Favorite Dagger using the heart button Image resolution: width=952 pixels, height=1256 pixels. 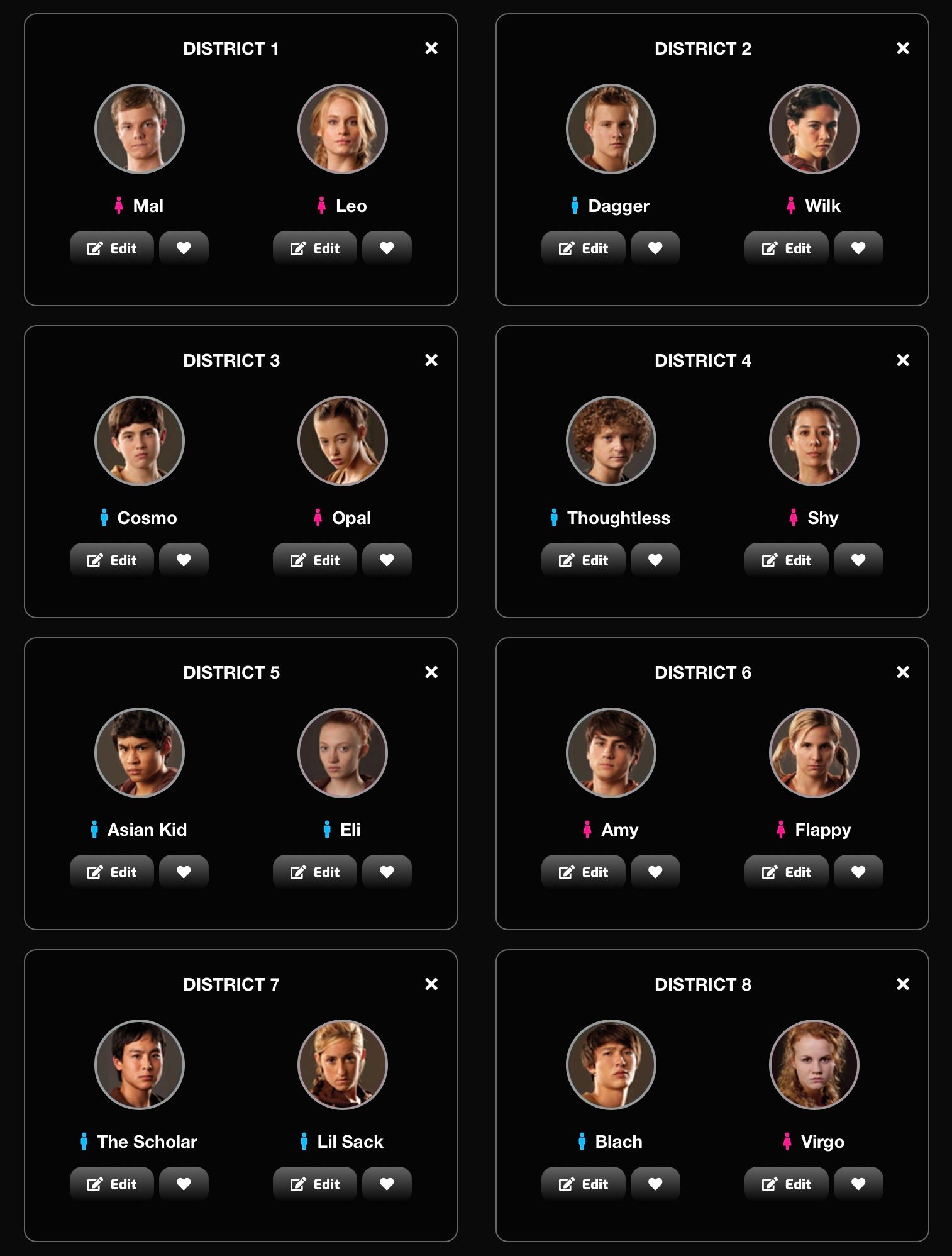[x=655, y=248]
